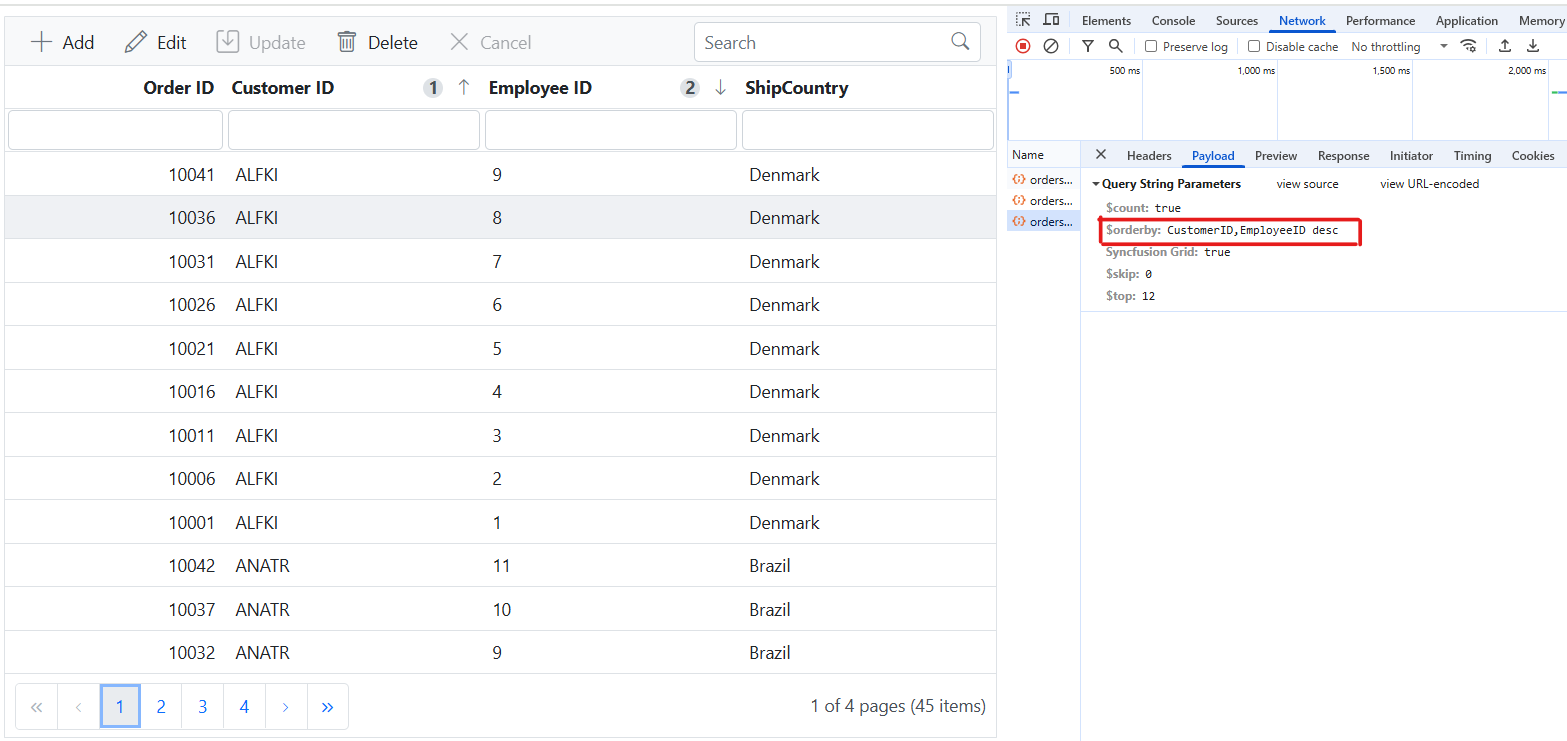The width and height of the screenshot is (1567, 741).
Task: Clear the network log
Action: pos(1050,46)
